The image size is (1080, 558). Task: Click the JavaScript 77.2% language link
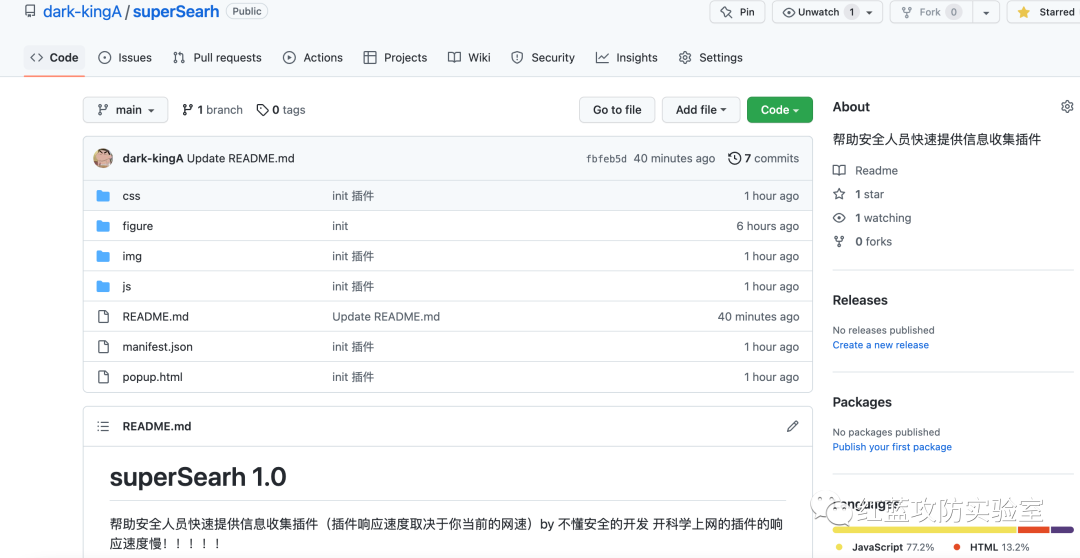coord(885,548)
